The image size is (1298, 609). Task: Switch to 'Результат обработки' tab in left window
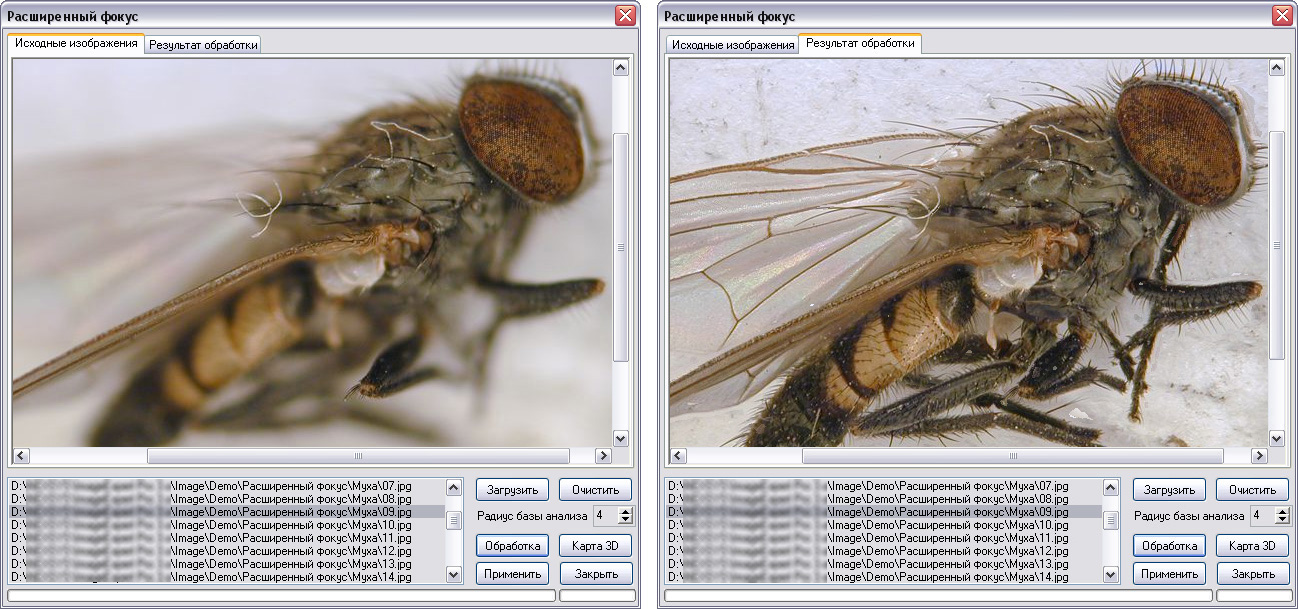tap(203, 45)
